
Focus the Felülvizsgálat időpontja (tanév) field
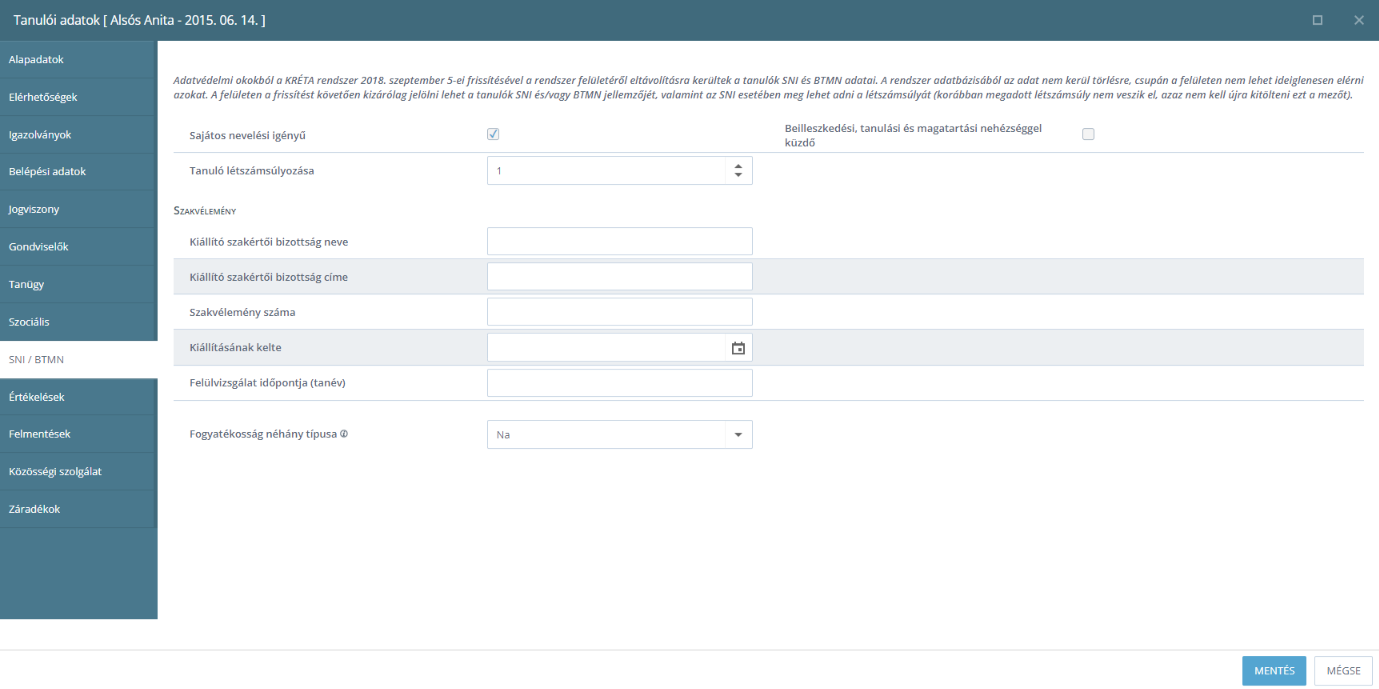pos(619,383)
